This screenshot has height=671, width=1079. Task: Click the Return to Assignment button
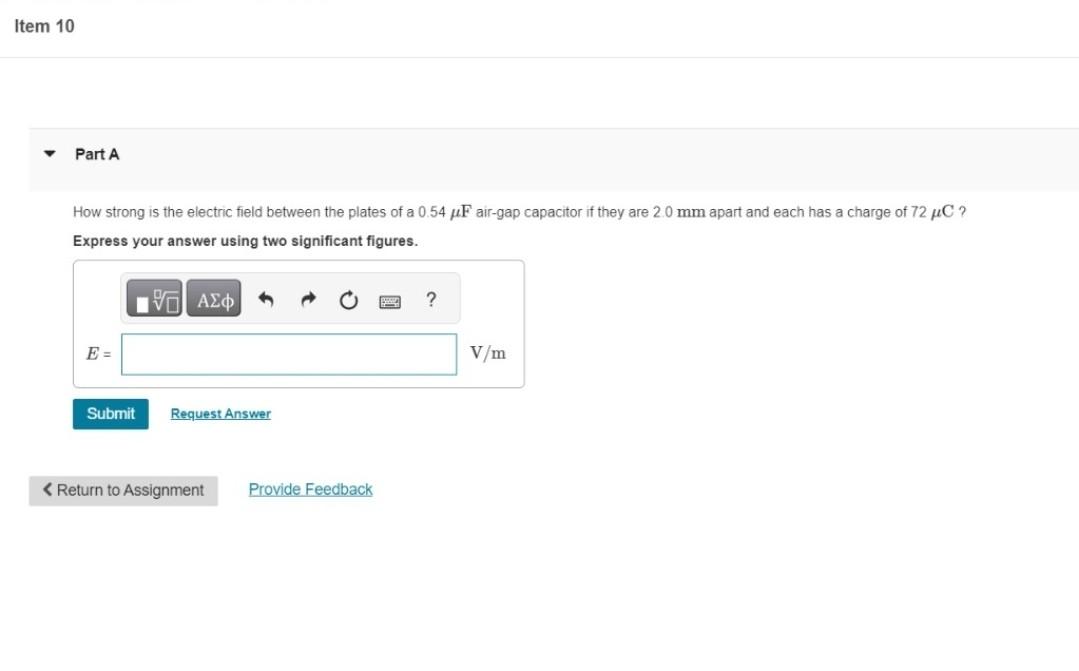click(x=123, y=490)
